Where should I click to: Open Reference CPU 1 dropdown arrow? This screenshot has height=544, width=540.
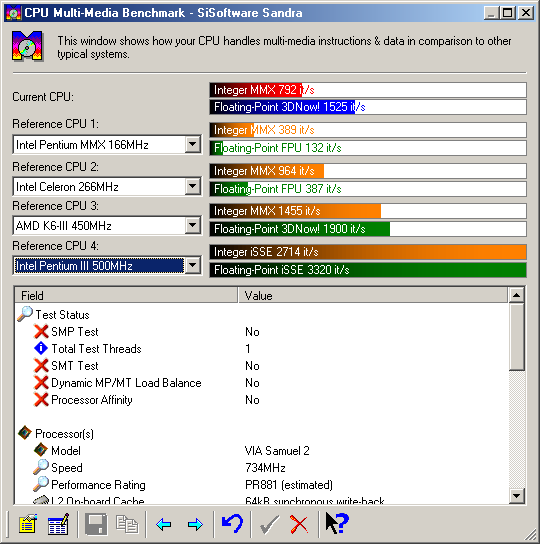click(x=193, y=144)
